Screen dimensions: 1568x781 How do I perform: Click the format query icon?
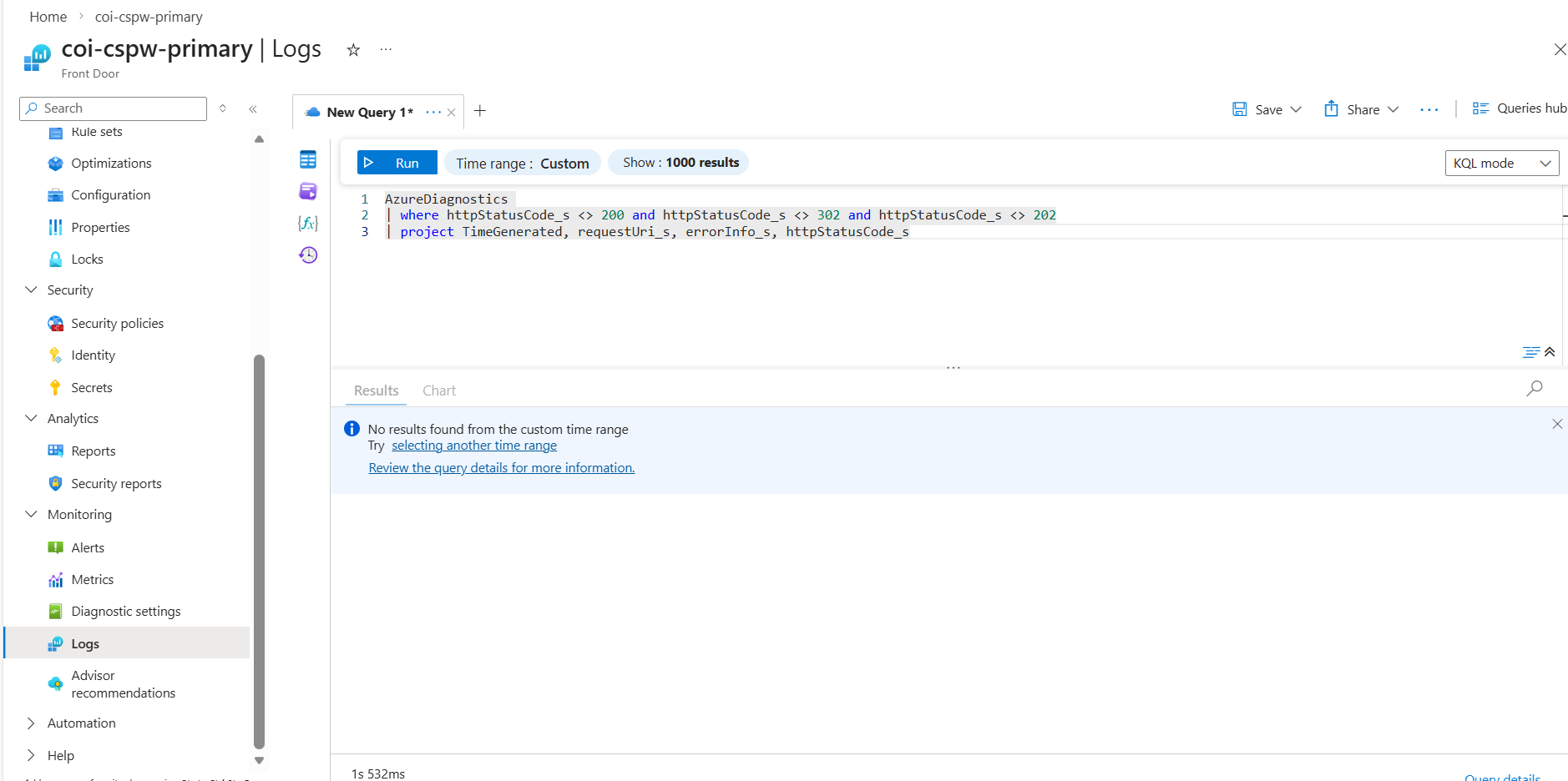coord(1530,352)
